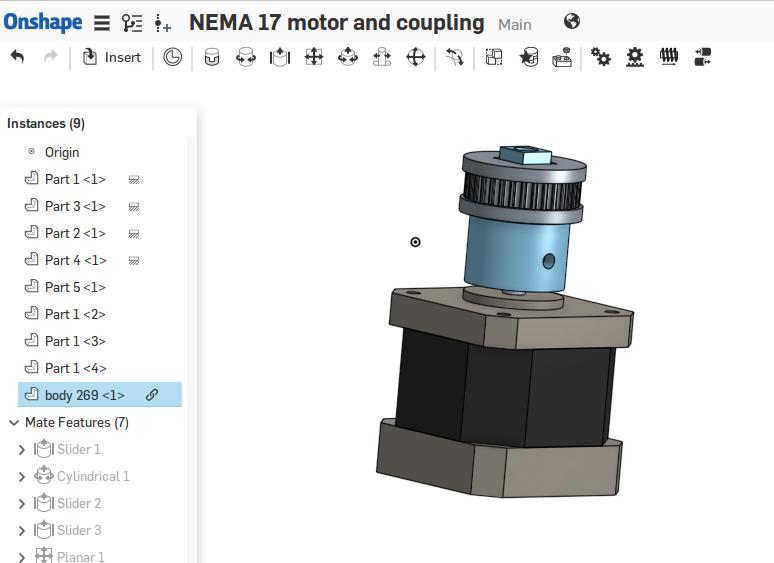Click the link icon on body 269 <1>
This screenshot has height=563, width=774.
point(152,395)
